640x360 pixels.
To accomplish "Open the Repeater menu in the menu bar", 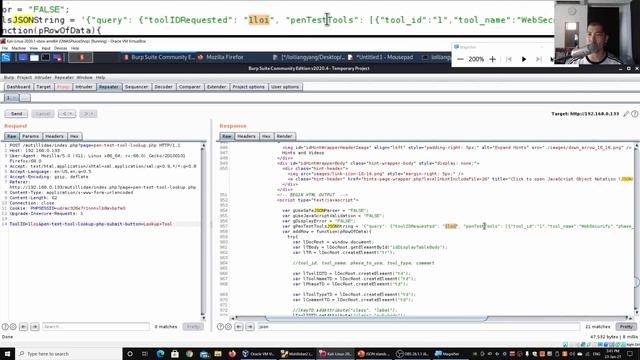I will tap(64, 77).
